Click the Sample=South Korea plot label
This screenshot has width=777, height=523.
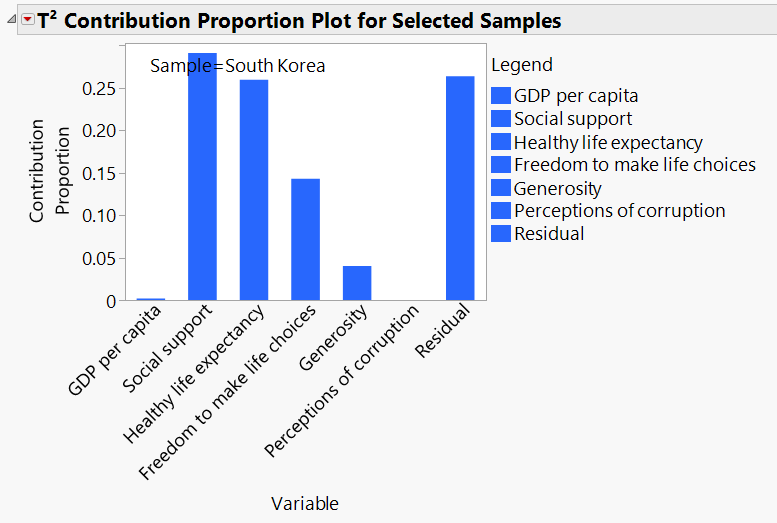click(x=238, y=66)
